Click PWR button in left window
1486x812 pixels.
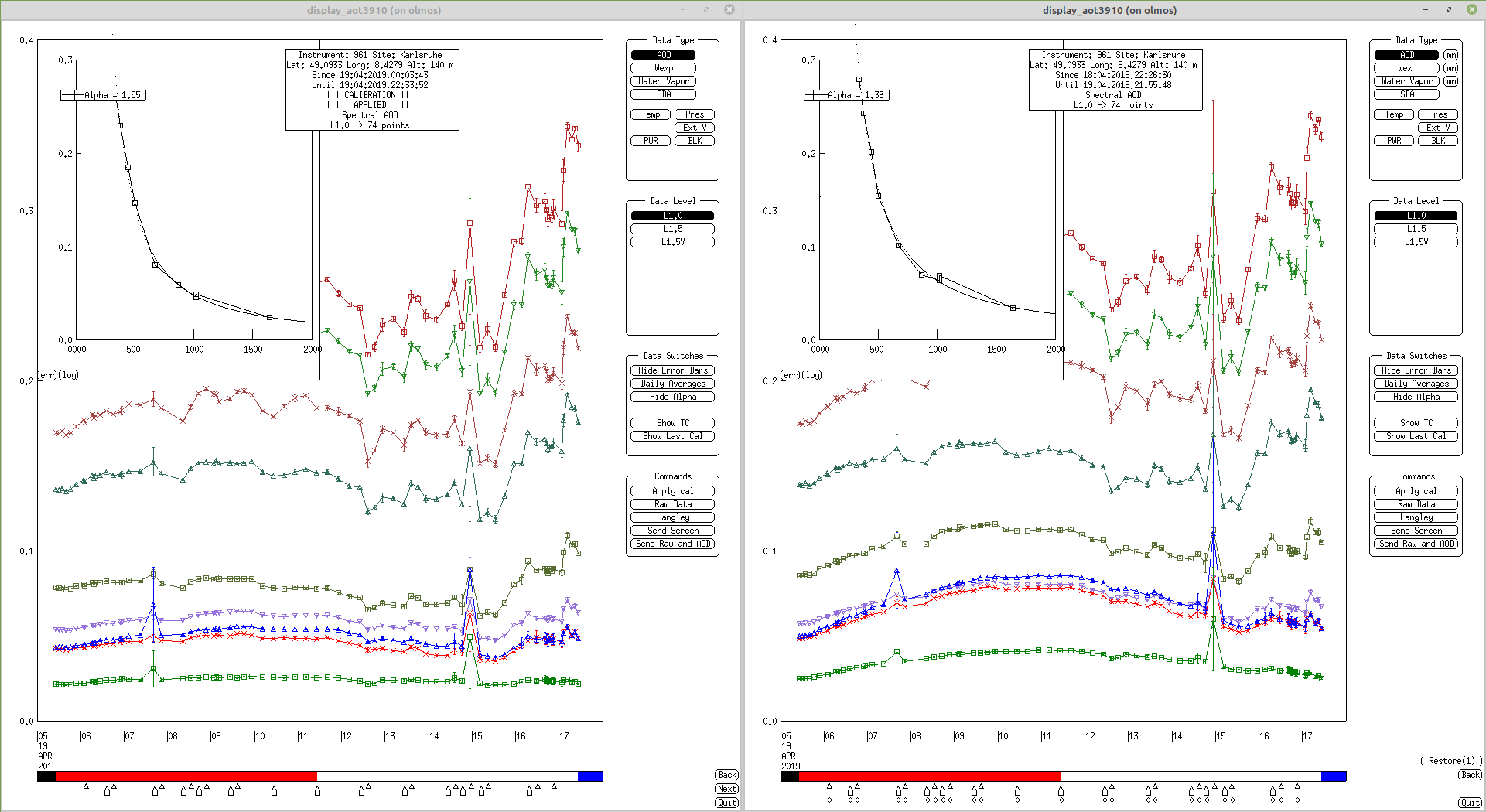tap(651, 141)
